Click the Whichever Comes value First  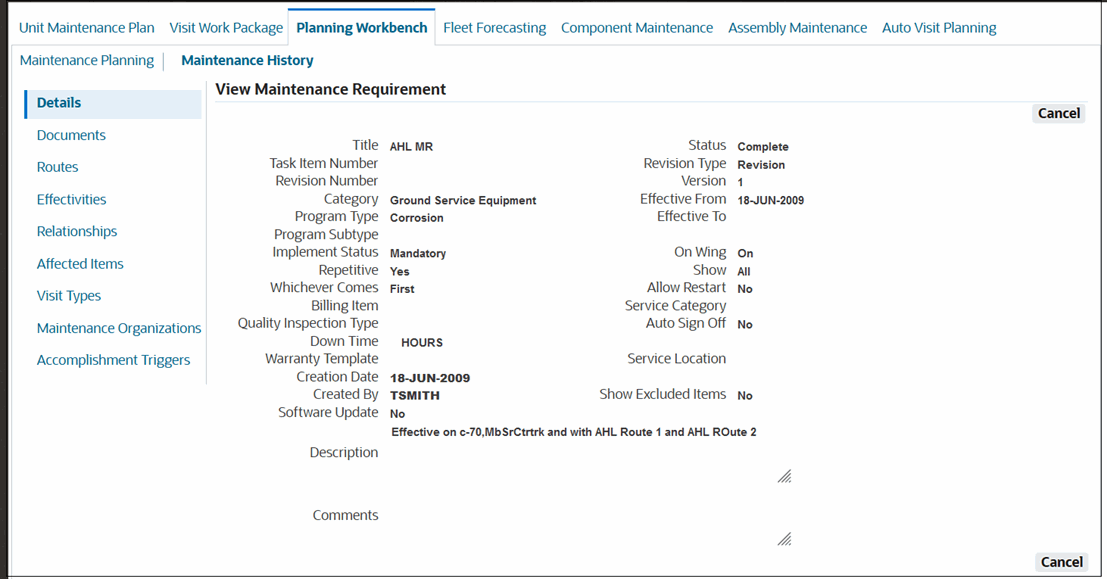(x=402, y=289)
